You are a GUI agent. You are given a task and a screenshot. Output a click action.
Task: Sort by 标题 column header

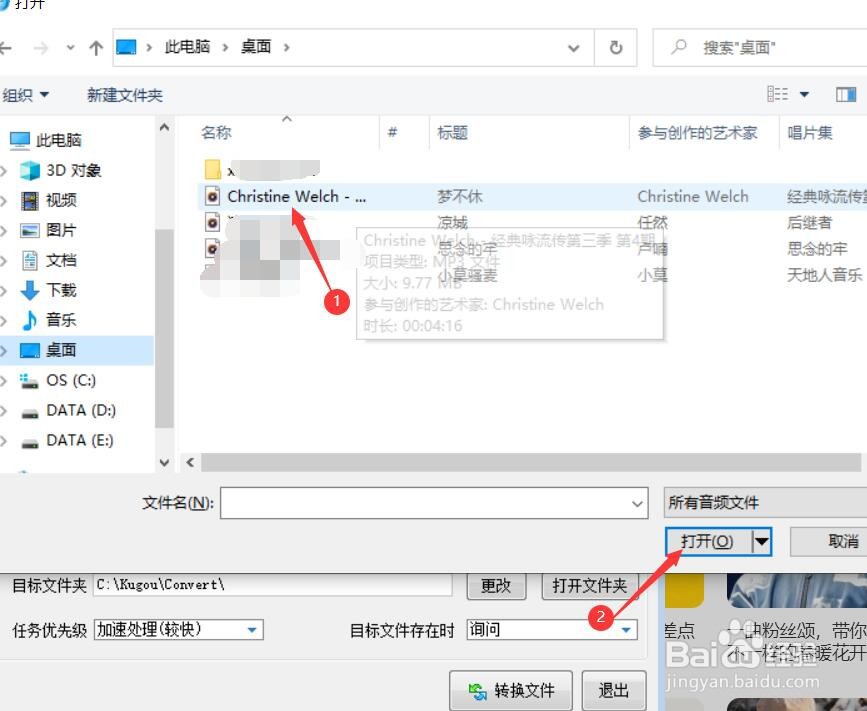(452, 133)
